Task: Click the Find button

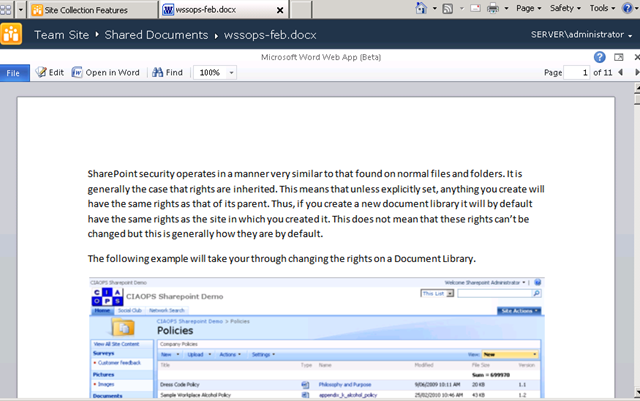Action: pyautogui.click(x=167, y=73)
